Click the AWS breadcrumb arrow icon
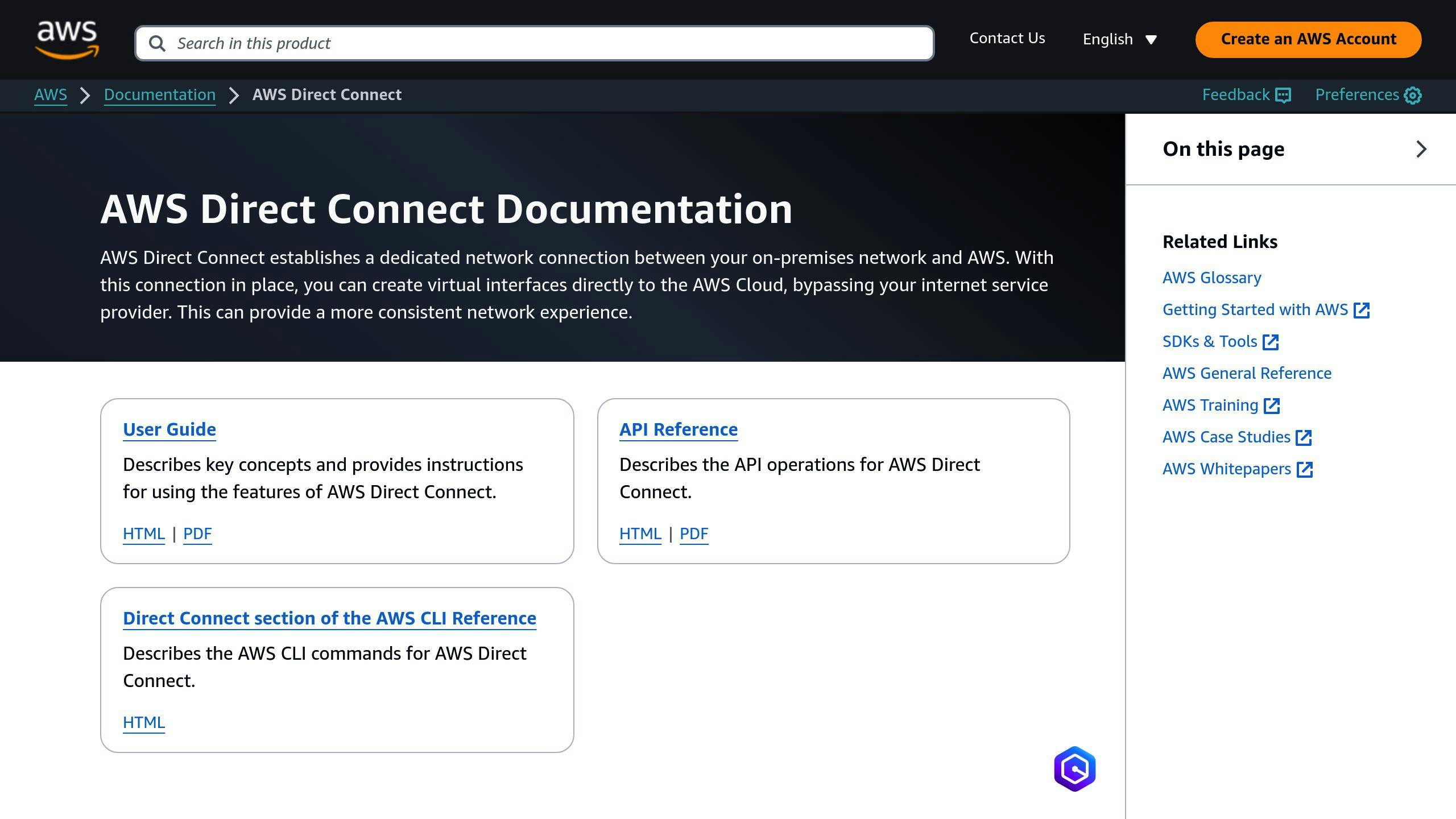The height and width of the screenshot is (819, 1456). 86,95
